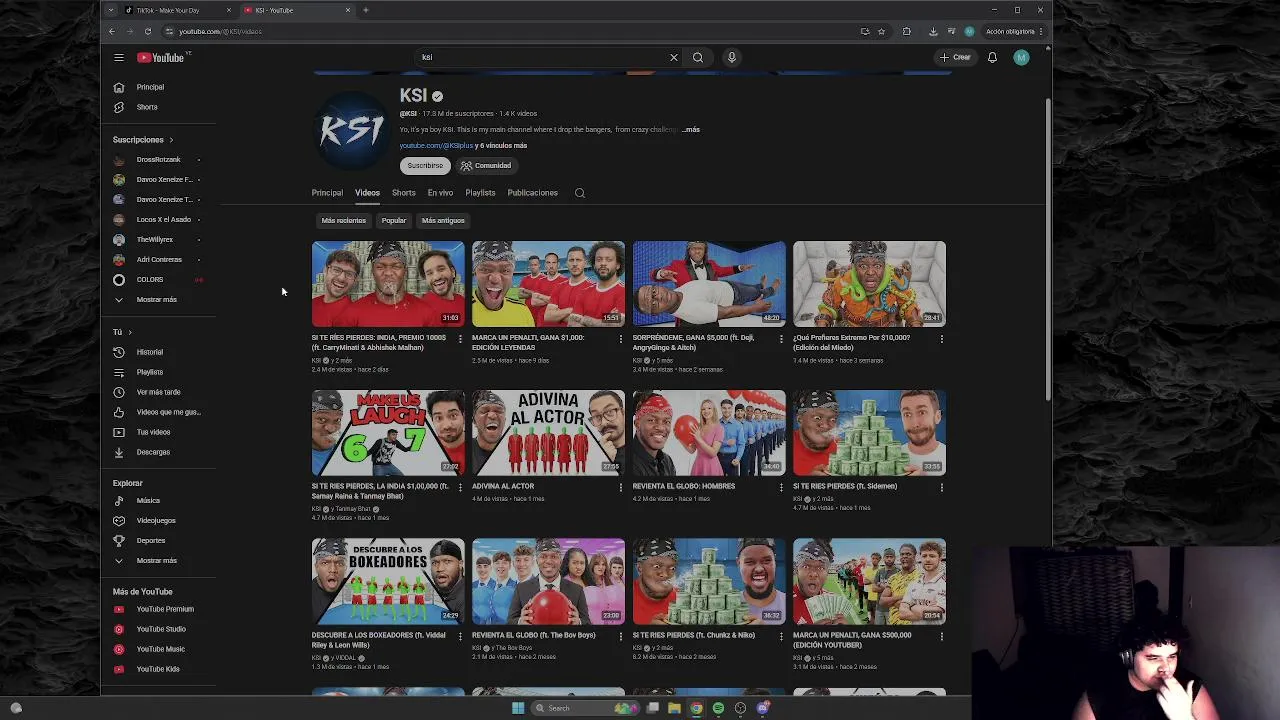This screenshot has height=720, width=1280.
Task: Filter videos by Popular
Action: [394, 220]
